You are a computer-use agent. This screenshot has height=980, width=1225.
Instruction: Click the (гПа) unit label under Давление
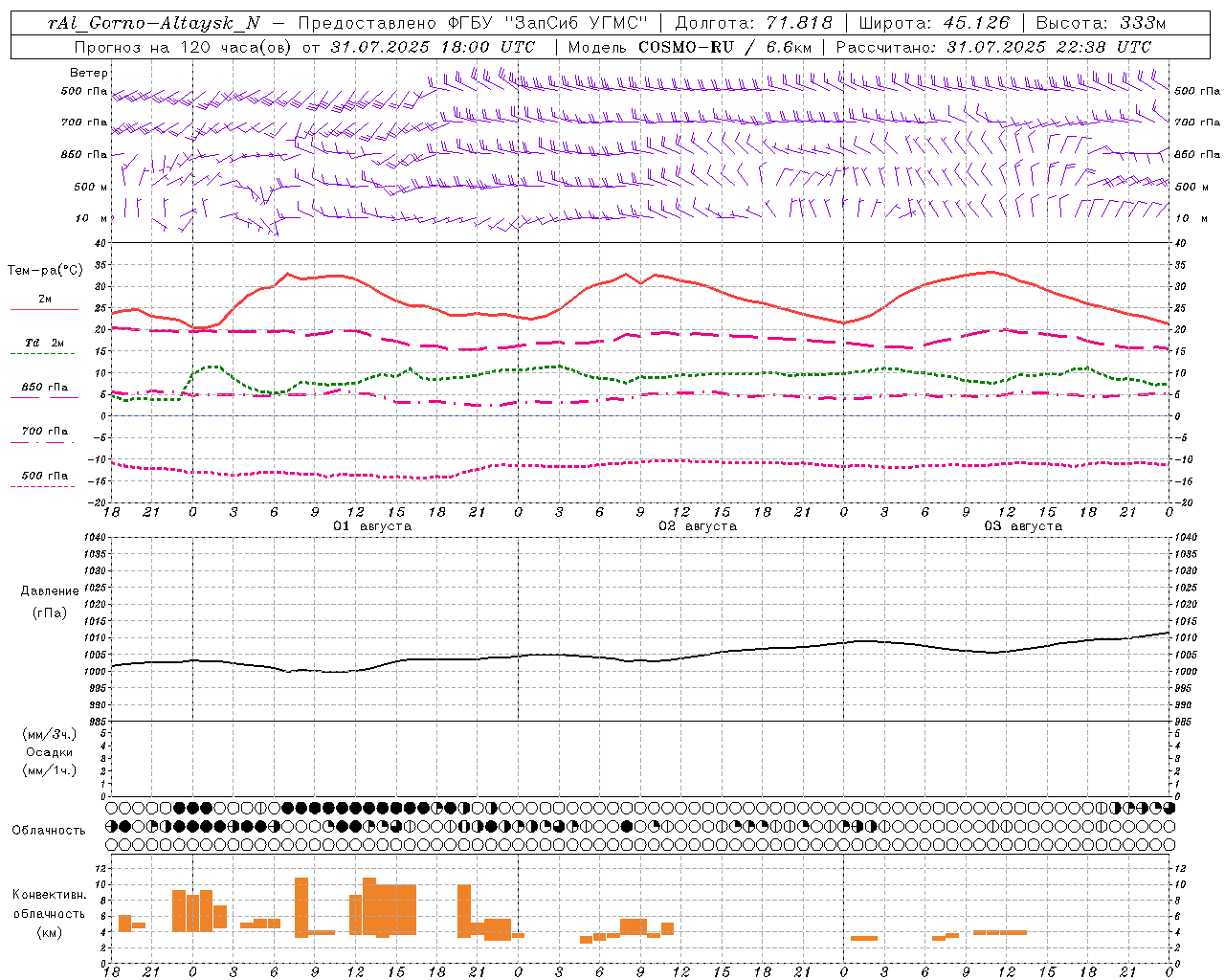coord(50,613)
